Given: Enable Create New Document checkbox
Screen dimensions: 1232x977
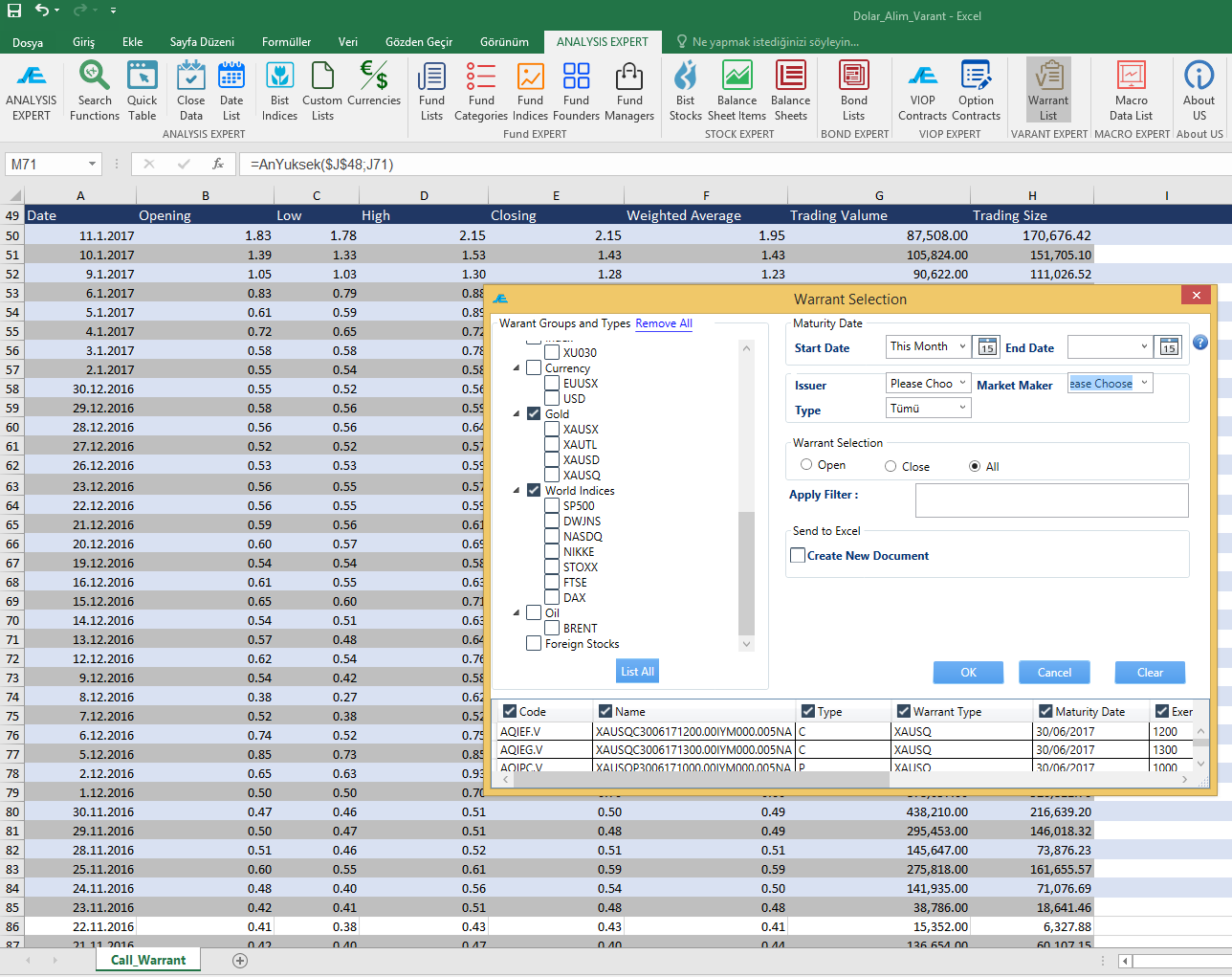Looking at the screenshot, I should point(798,555).
